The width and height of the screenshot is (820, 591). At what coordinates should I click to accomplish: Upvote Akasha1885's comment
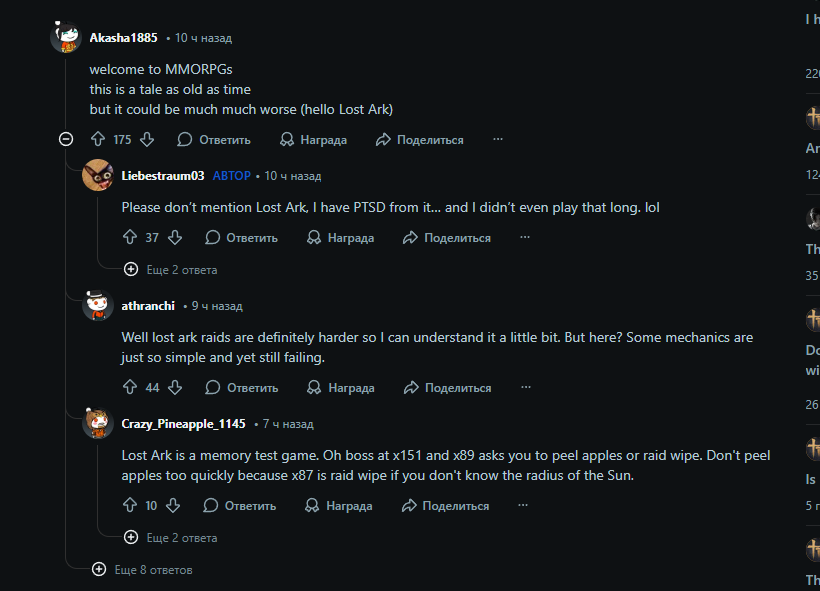[98, 140]
